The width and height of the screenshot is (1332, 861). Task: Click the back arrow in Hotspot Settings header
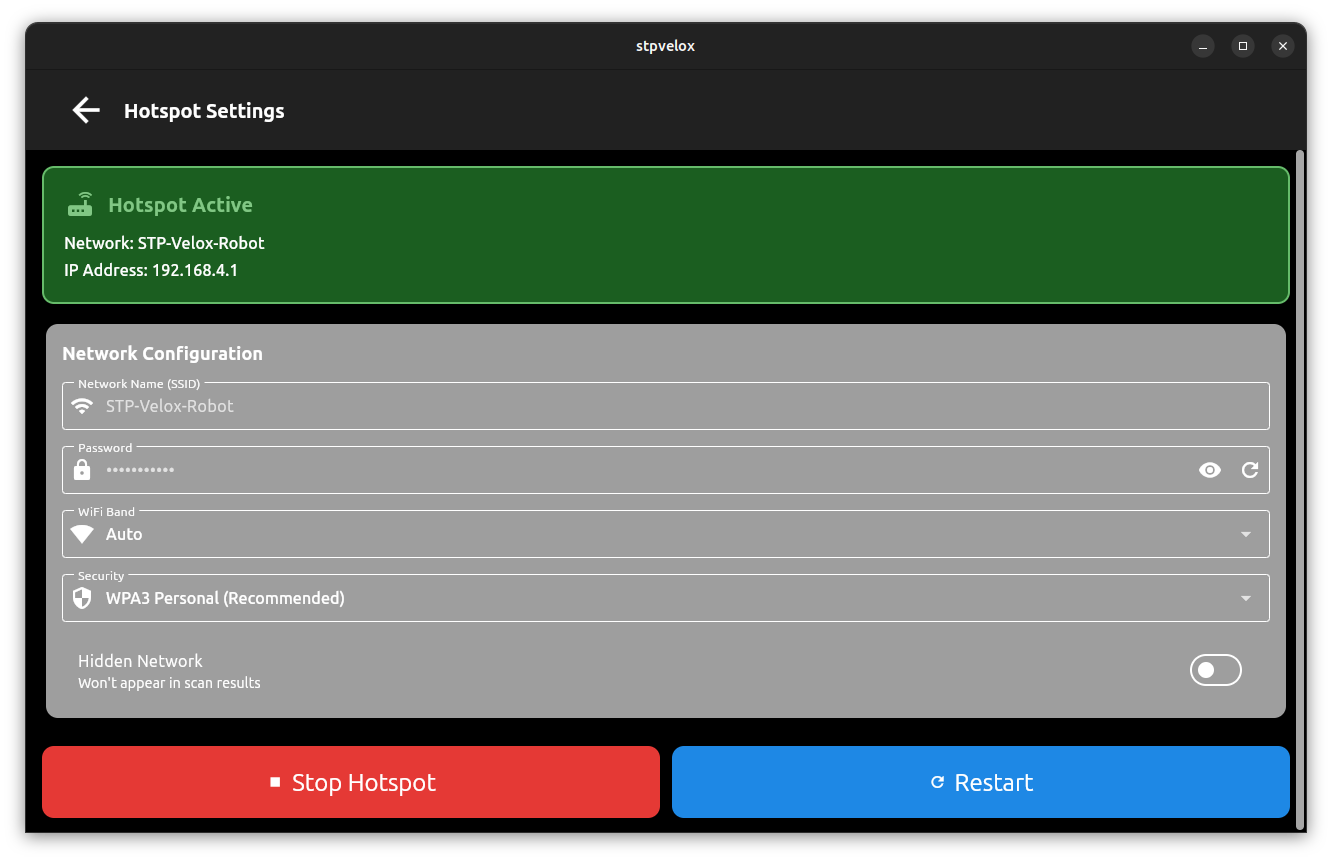pos(86,110)
